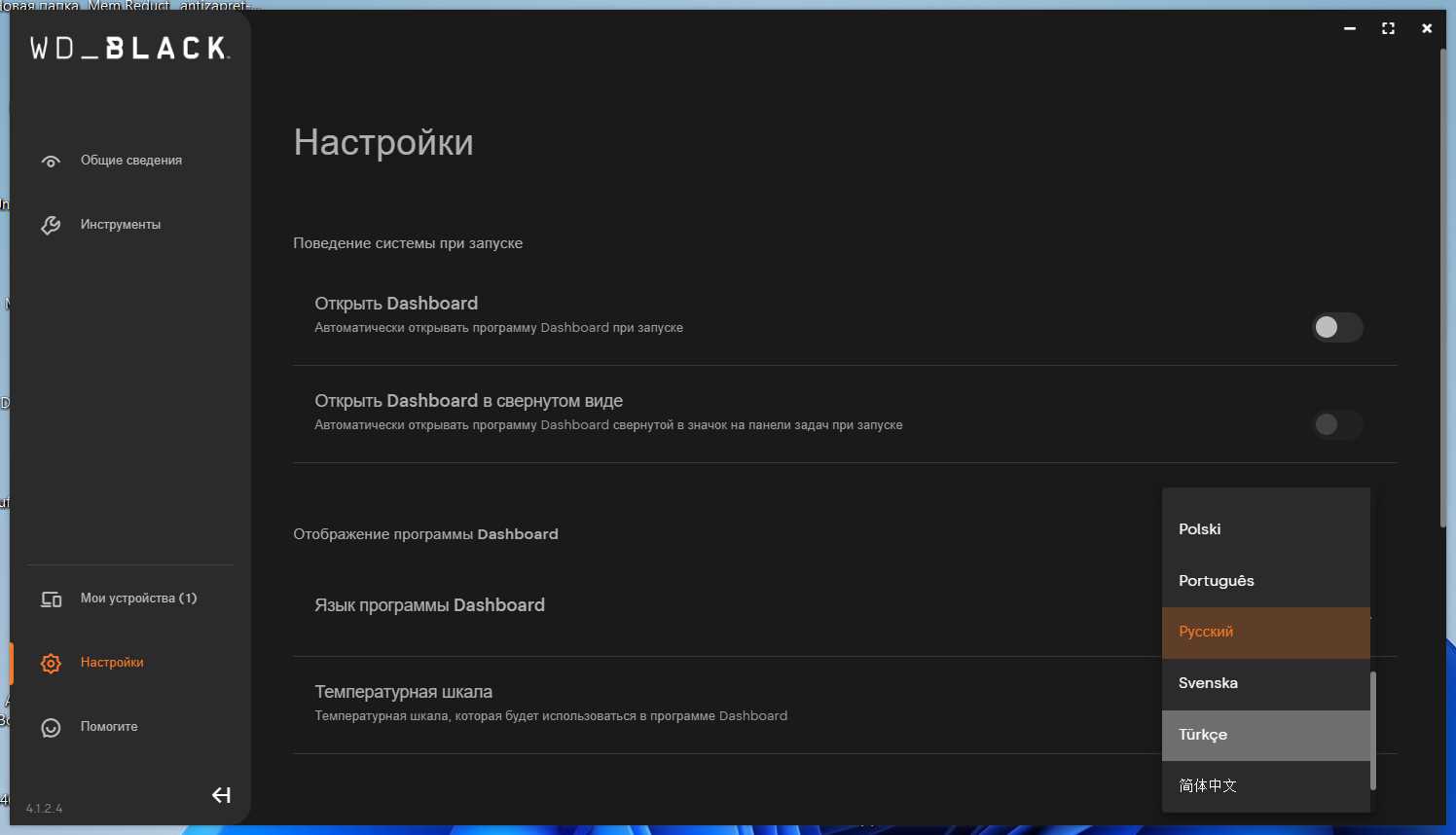Pick Türkçe from the language dropdown
The width and height of the screenshot is (1456, 835).
[1266, 735]
